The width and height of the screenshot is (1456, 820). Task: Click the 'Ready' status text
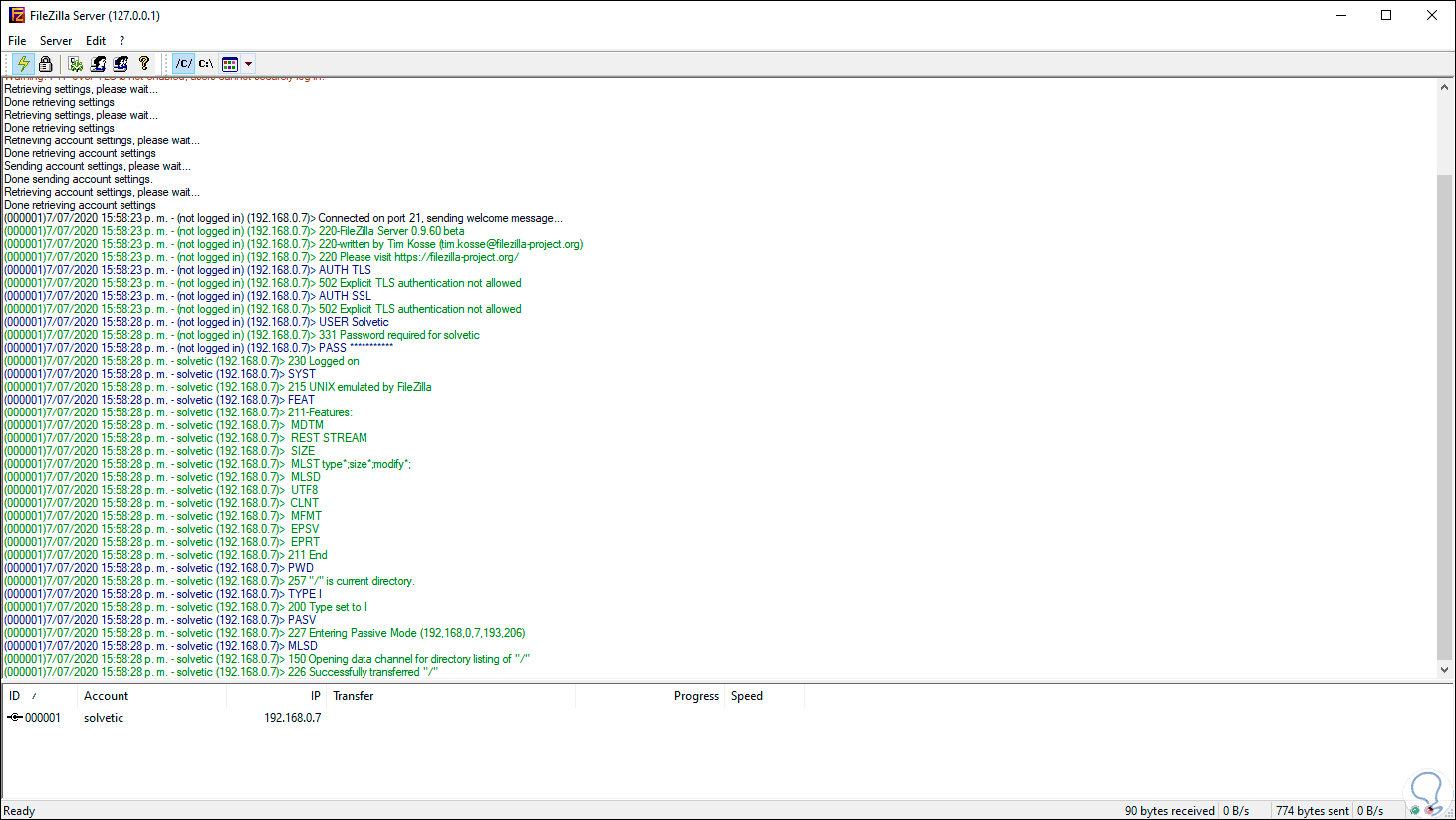[20, 811]
